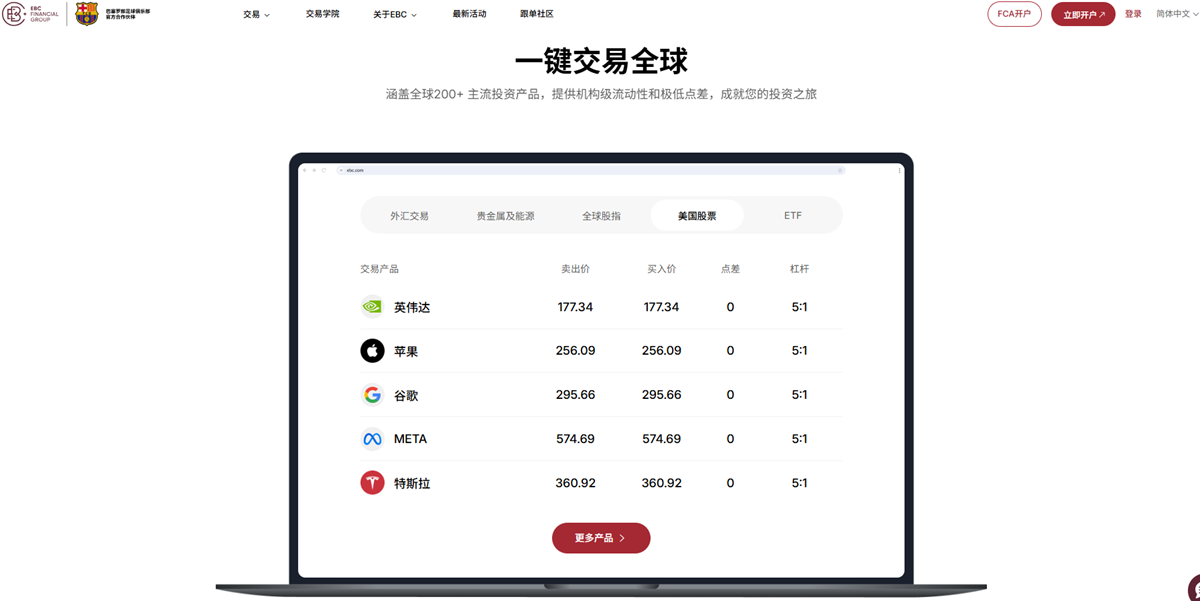The width and height of the screenshot is (1200, 601).
Task: Select the Google icon next to 谷歌
Action: click(371, 394)
